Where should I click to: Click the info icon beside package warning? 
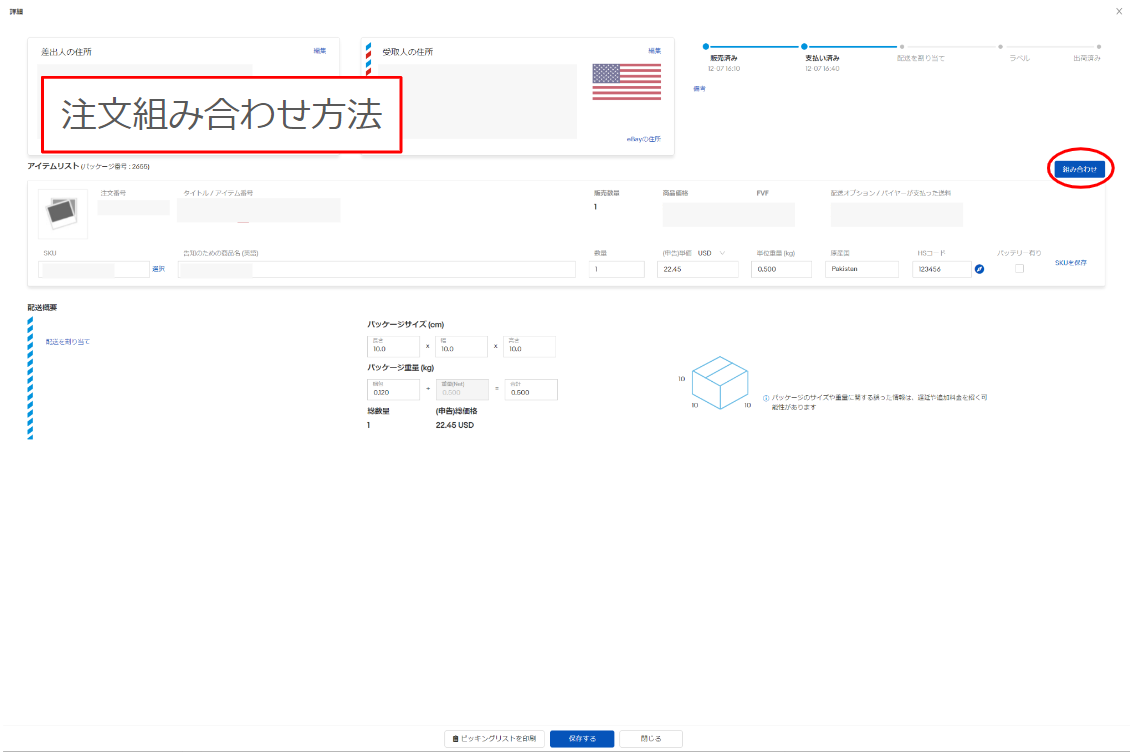click(x=766, y=397)
